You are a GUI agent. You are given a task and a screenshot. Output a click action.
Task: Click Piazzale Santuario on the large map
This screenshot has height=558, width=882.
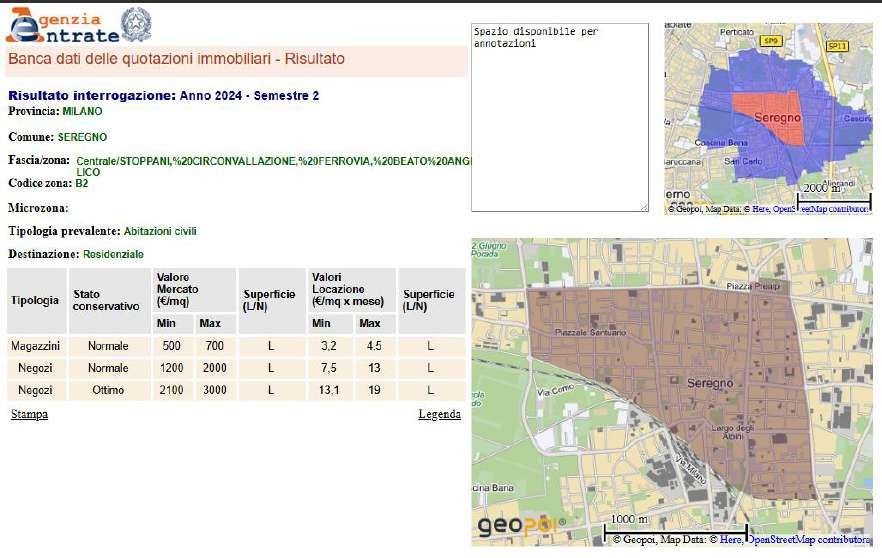589,332
